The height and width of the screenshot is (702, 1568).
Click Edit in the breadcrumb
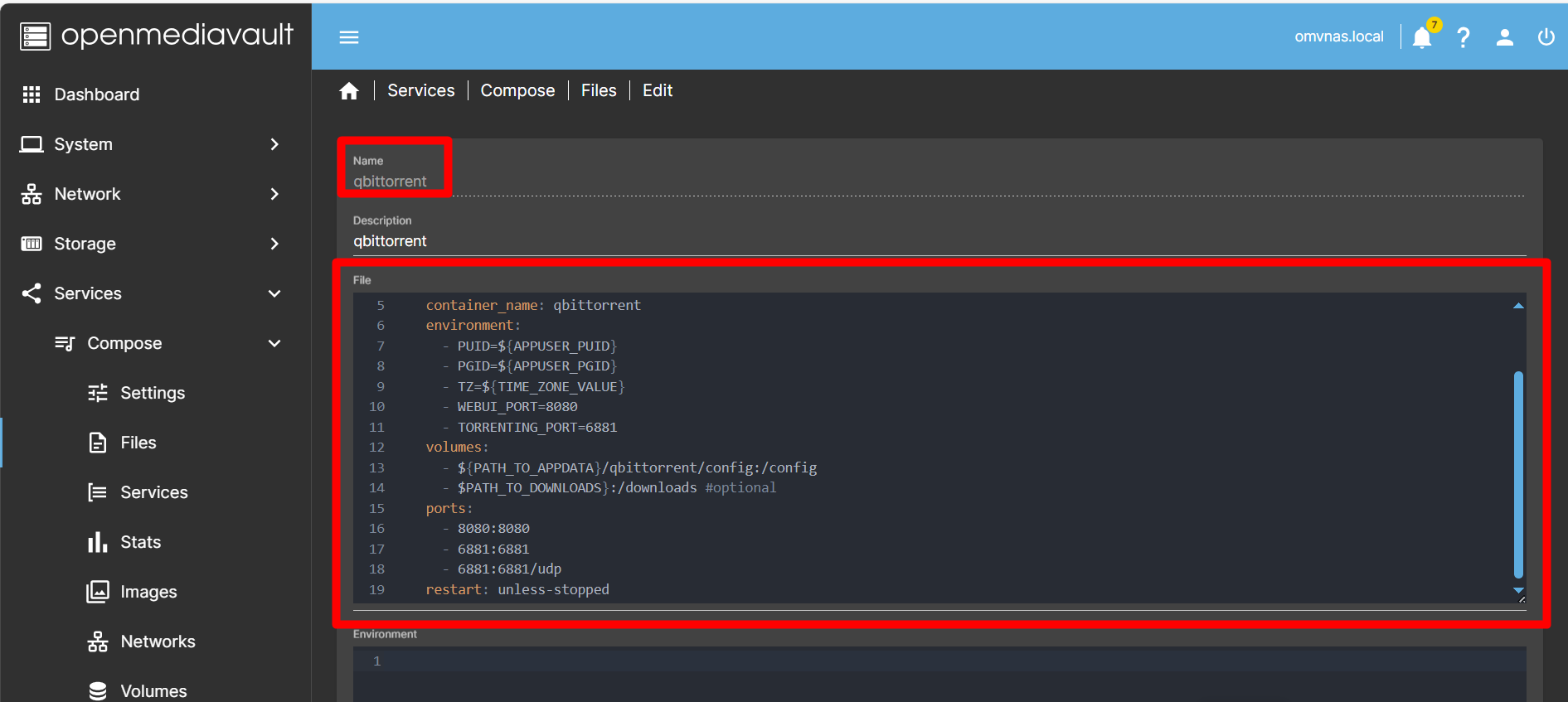658,90
